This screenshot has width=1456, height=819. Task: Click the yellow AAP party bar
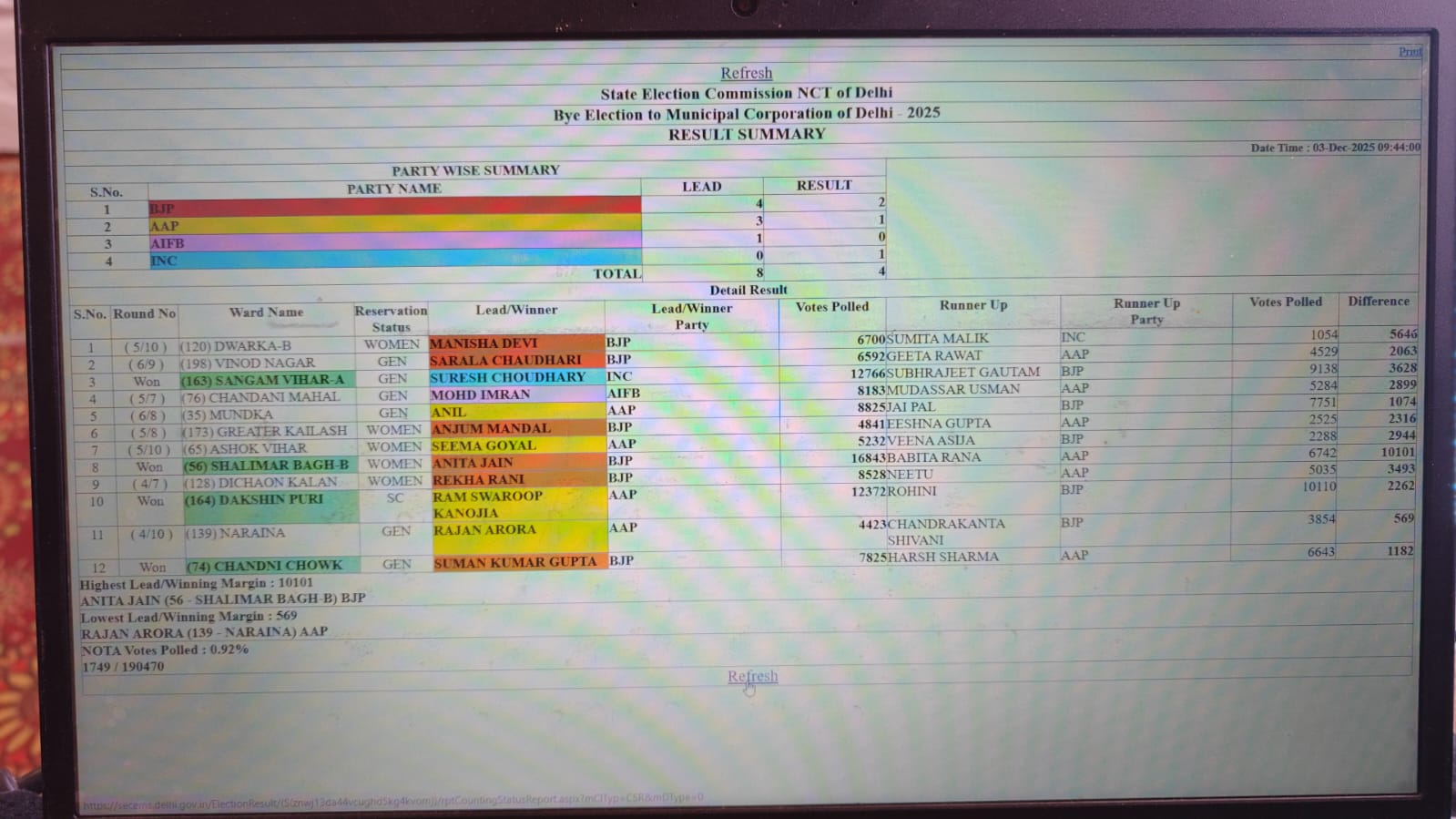click(394, 226)
